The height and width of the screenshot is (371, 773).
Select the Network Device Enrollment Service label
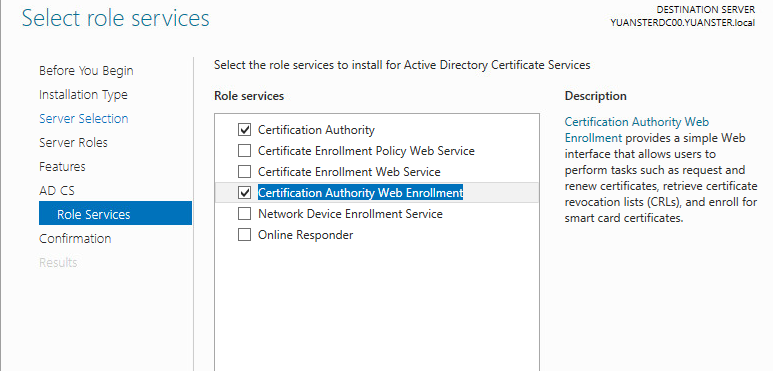tap(351, 214)
